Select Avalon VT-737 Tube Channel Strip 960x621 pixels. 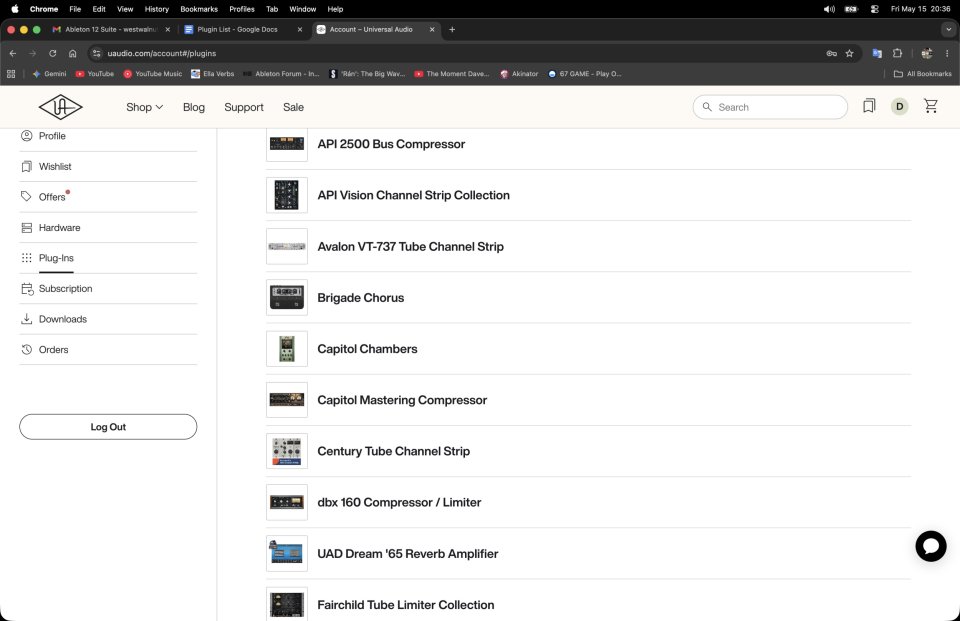tap(410, 247)
